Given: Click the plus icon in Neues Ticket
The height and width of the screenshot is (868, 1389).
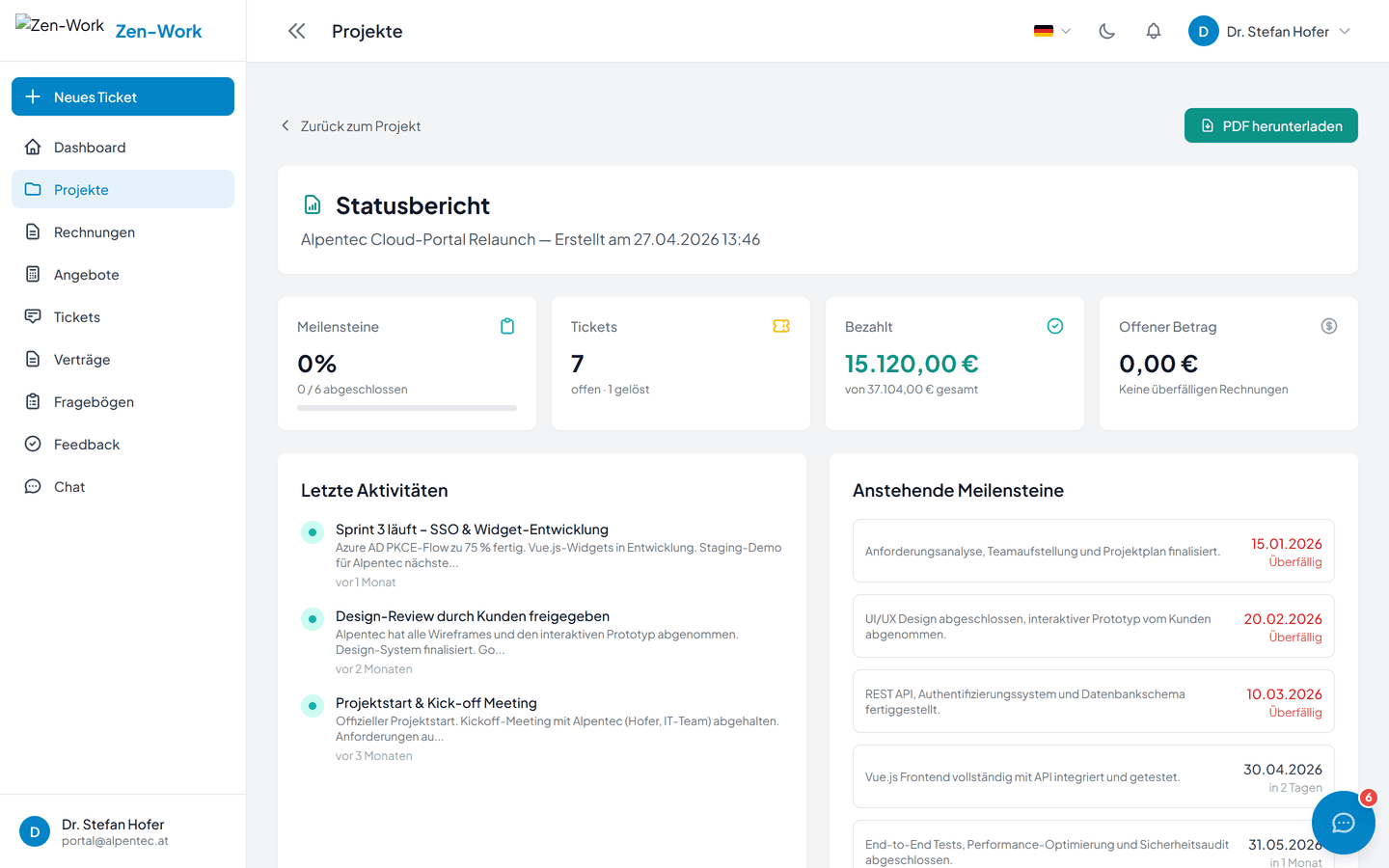Looking at the screenshot, I should click(x=33, y=96).
